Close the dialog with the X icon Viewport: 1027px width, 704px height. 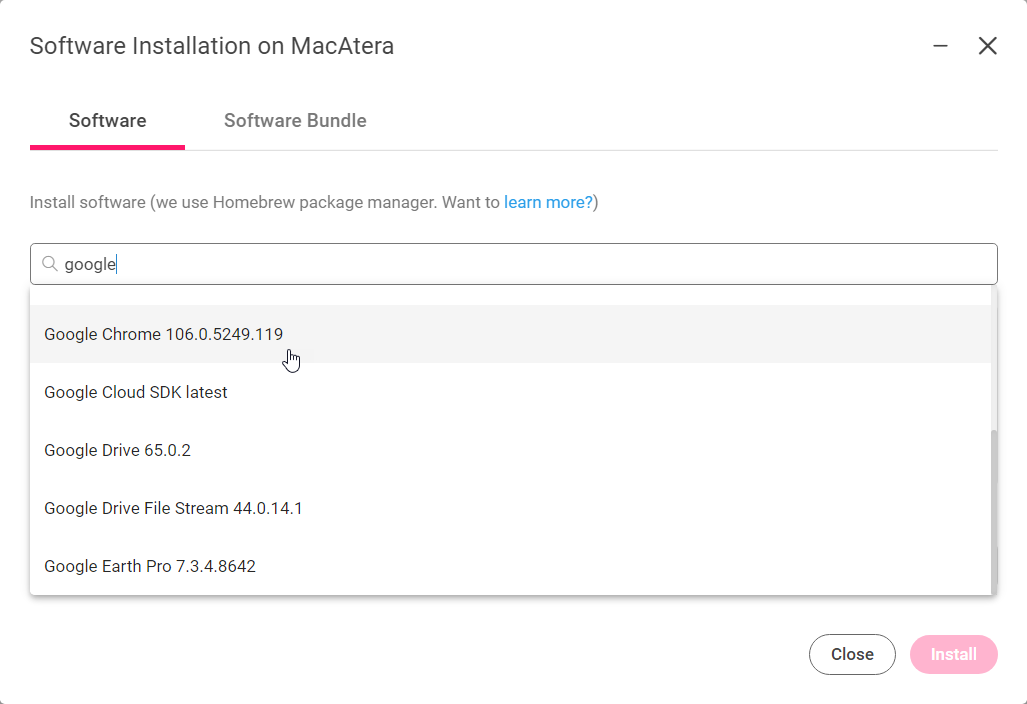[988, 46]
